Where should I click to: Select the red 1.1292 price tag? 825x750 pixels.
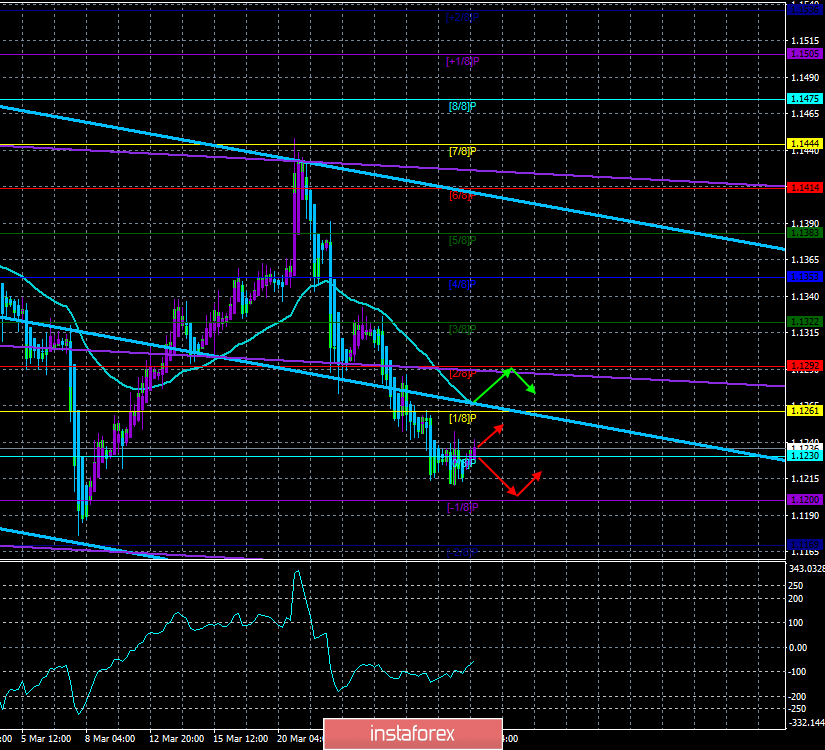click(x=805, y=366)
